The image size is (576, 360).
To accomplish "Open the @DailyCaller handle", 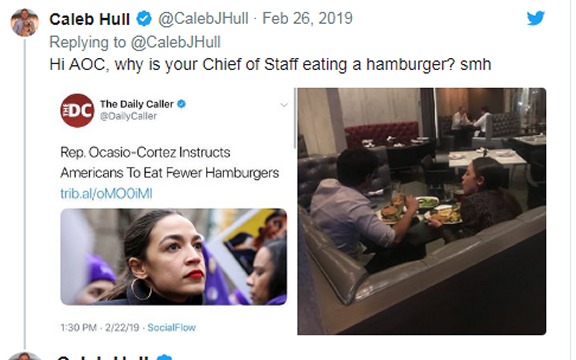I will point(128,116).
